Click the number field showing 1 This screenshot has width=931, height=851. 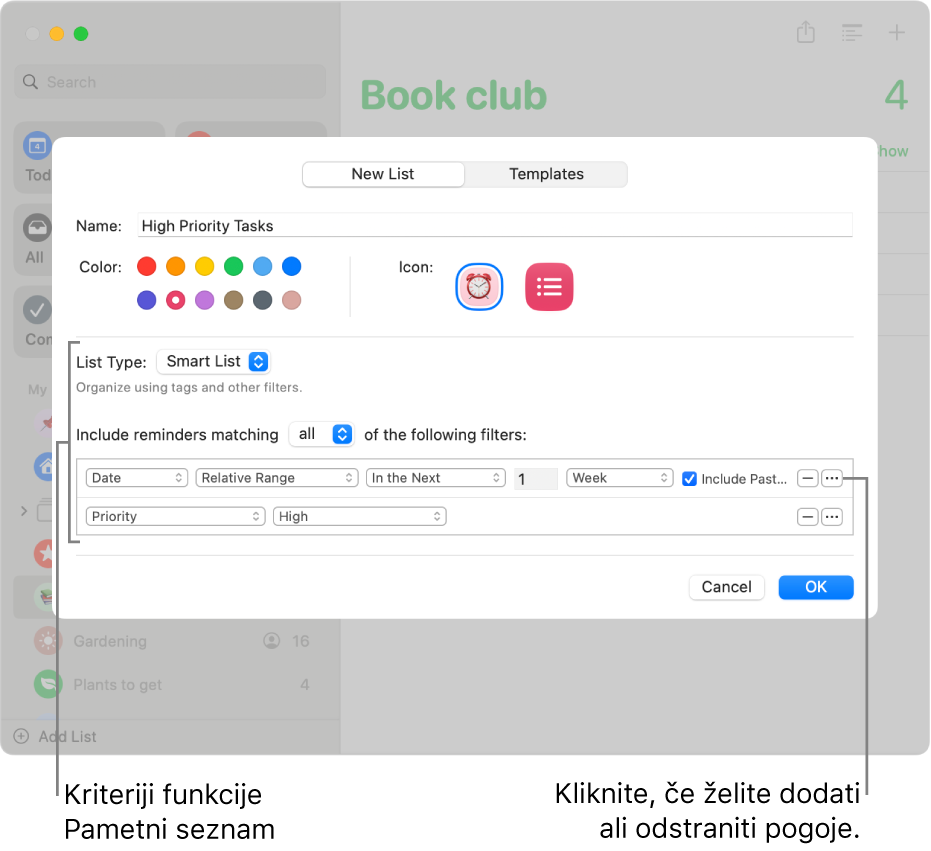pyautogui.click(x=536, y=479)
